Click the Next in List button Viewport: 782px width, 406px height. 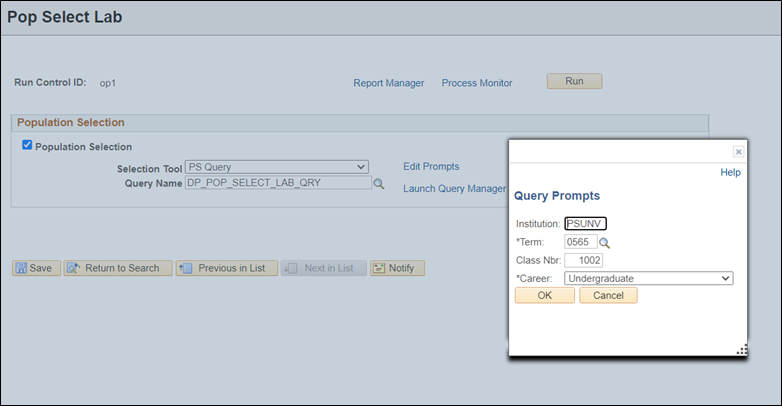coord(323,268)
